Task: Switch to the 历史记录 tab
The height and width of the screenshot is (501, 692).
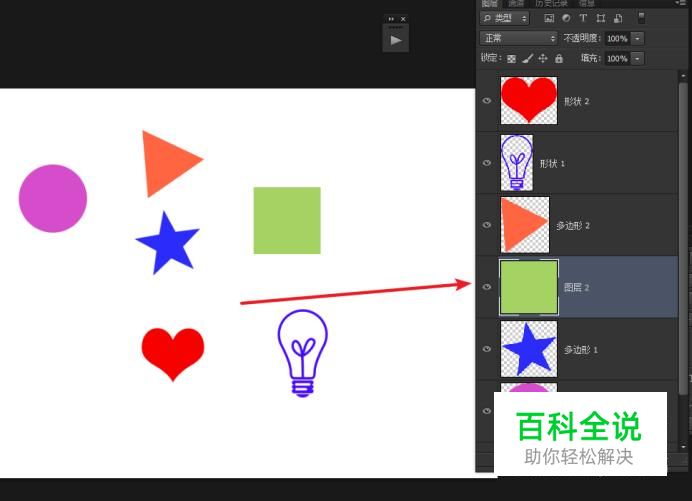Action: pos(551,3)
